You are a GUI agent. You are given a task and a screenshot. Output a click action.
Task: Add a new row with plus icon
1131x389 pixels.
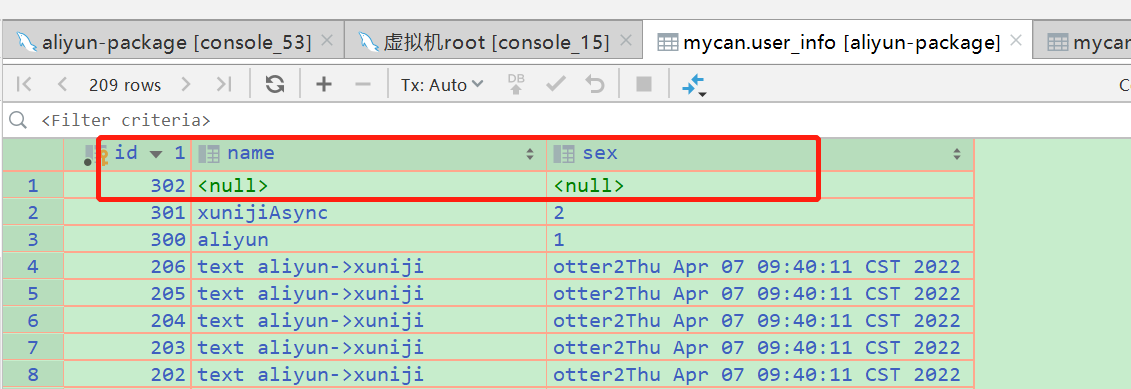click(x=324, y=84)
